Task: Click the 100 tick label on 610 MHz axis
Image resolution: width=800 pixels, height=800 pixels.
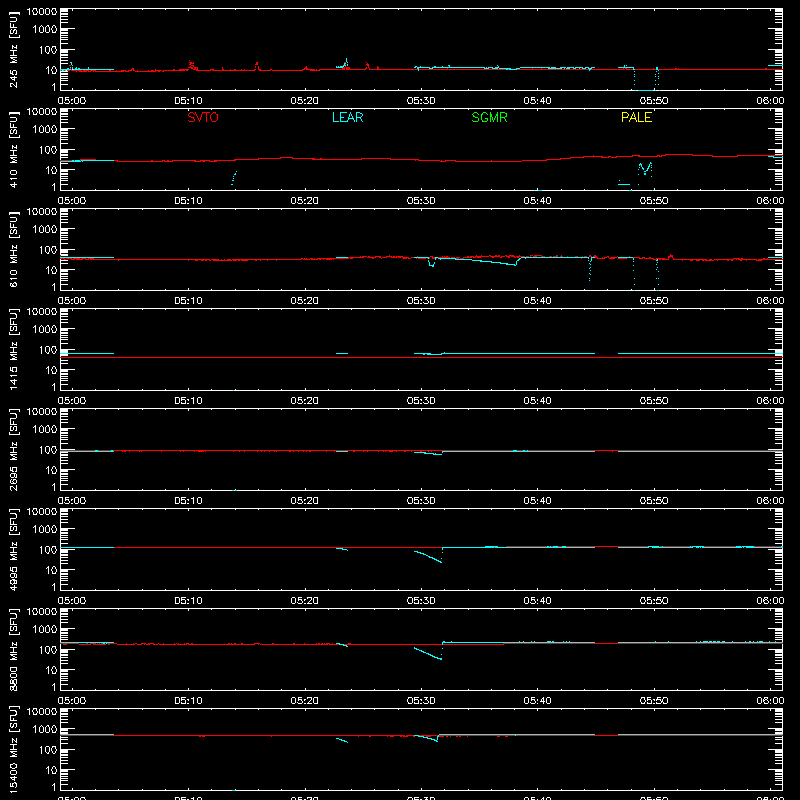Action: pos(48,250)
